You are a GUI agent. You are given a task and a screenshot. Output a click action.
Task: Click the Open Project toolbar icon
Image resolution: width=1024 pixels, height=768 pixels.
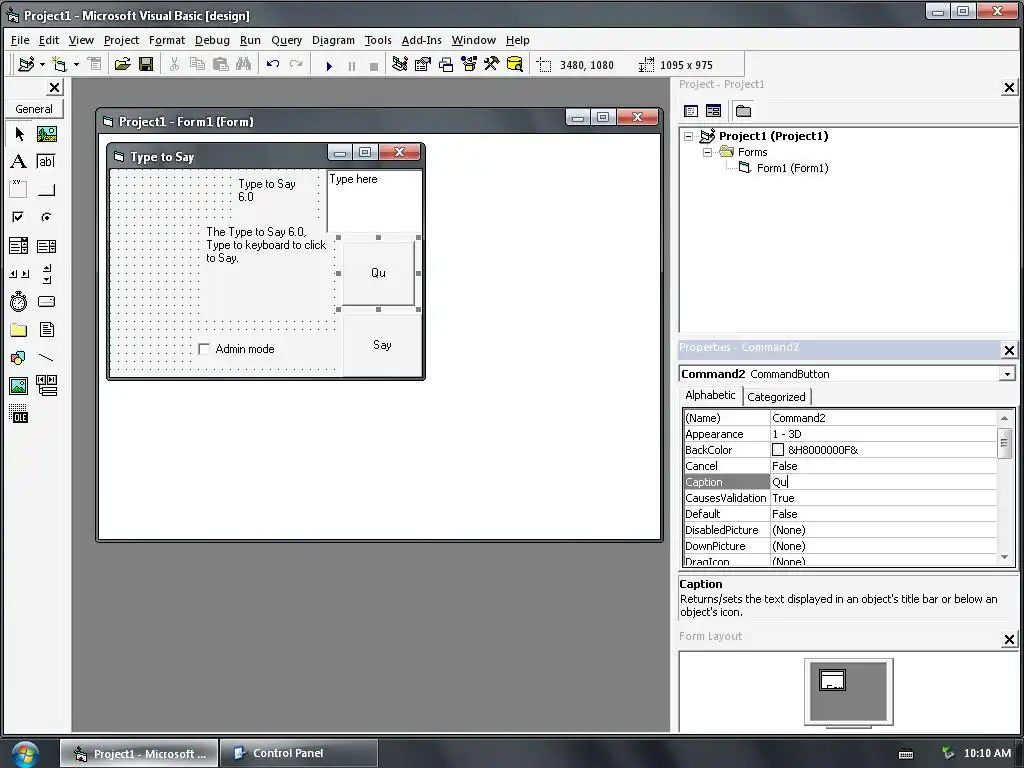coord(122,64)
